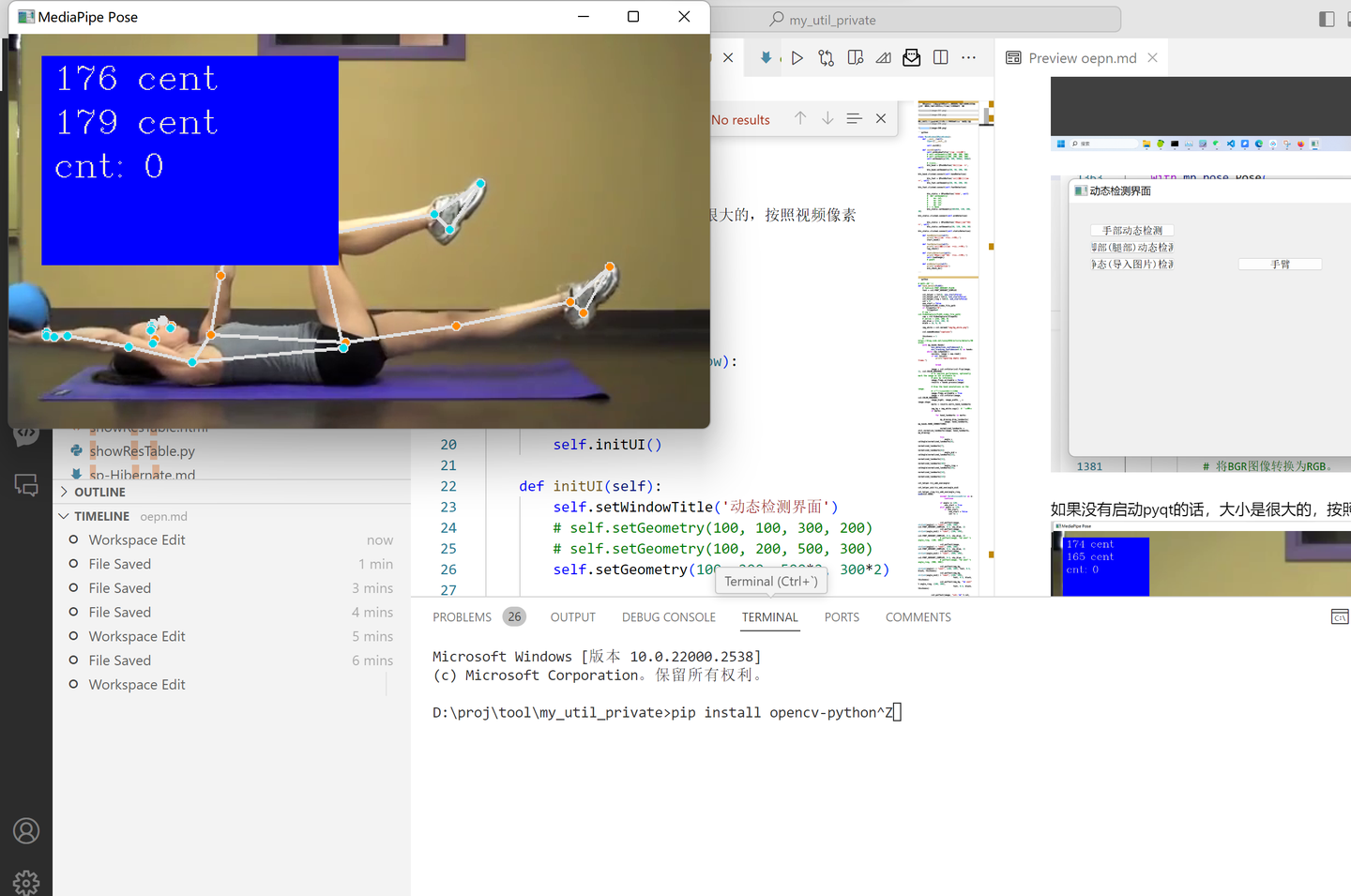Expand the OUTLINE section
Screen dimensions: 1351x896
pyautogui.click(x=63, y=491)
